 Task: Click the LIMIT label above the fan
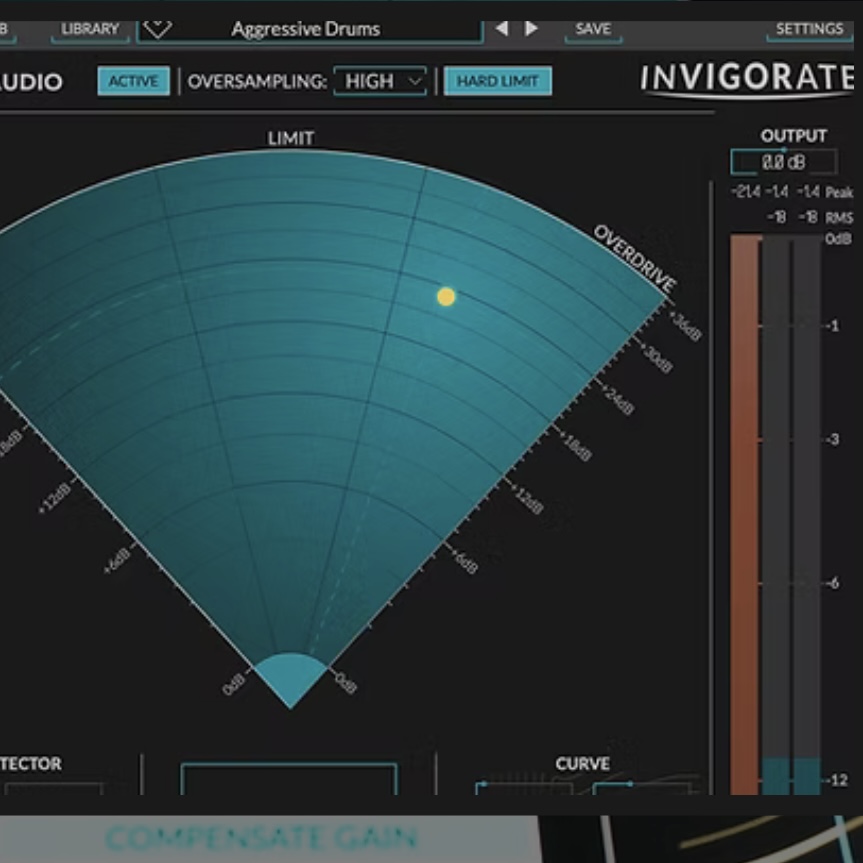click(x=291, y=138)
